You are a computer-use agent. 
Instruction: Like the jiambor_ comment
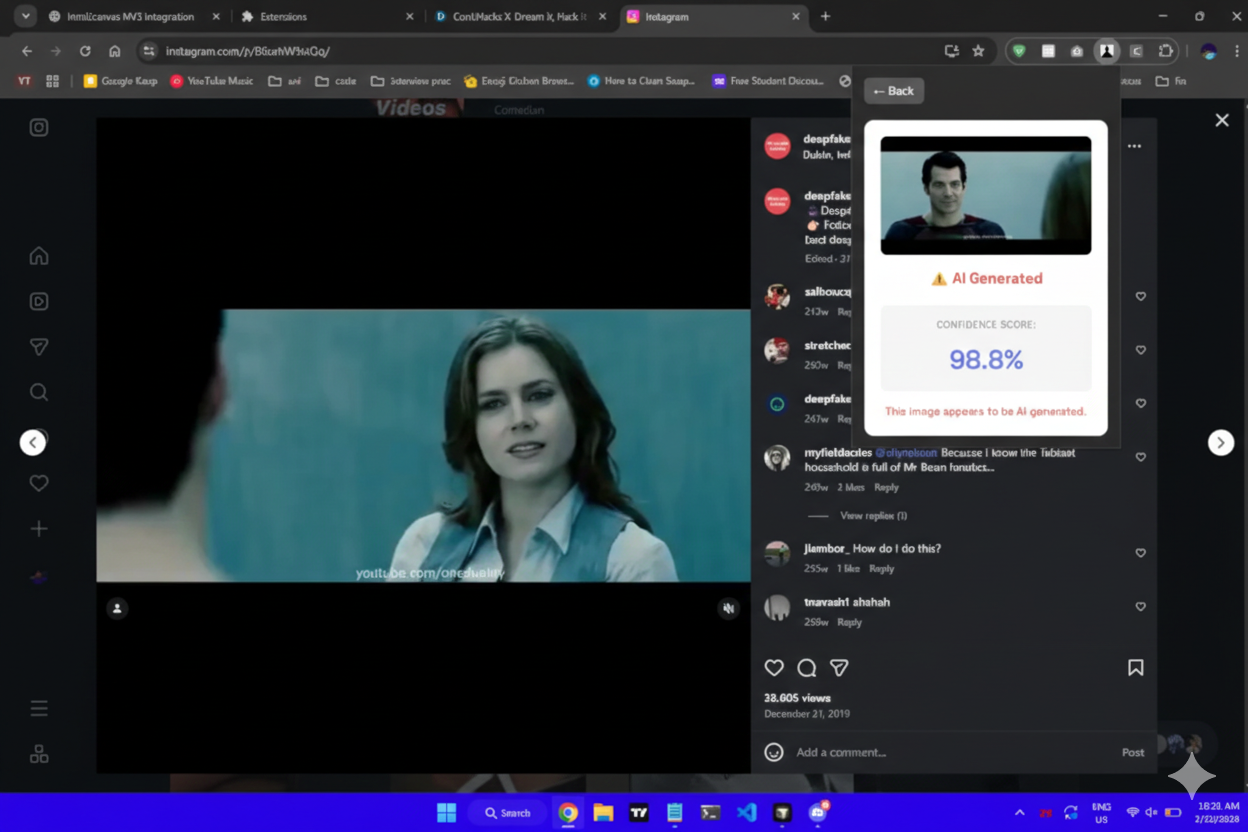(1140, 553)
